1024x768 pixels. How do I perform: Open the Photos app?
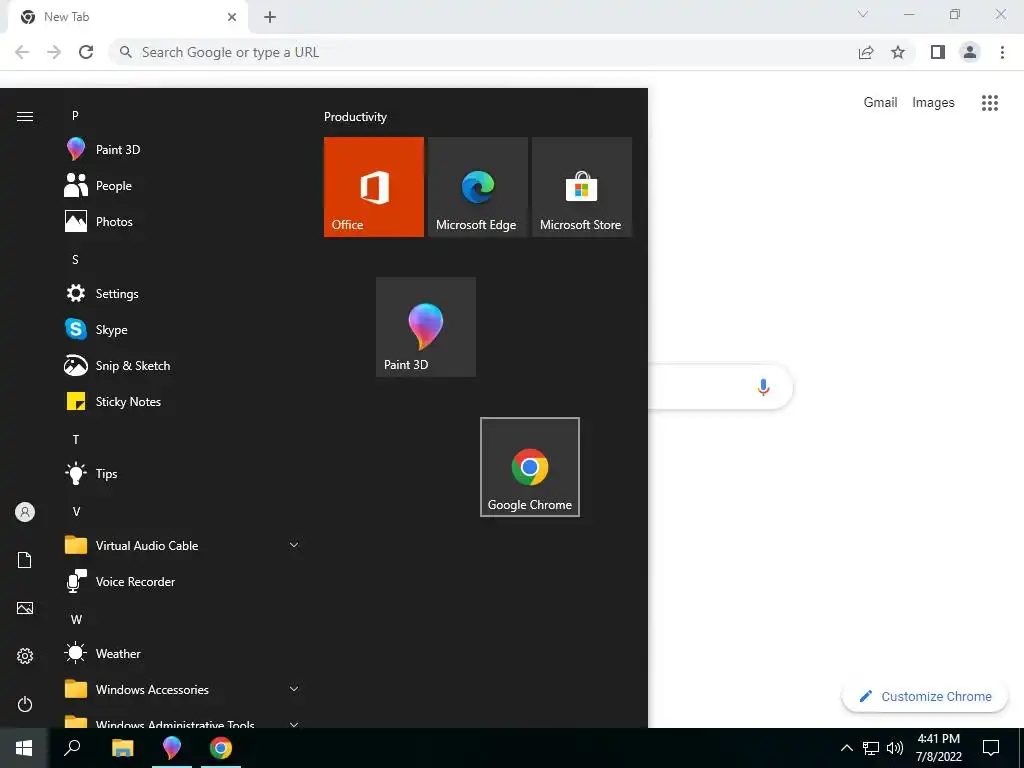tap(181, 221)
